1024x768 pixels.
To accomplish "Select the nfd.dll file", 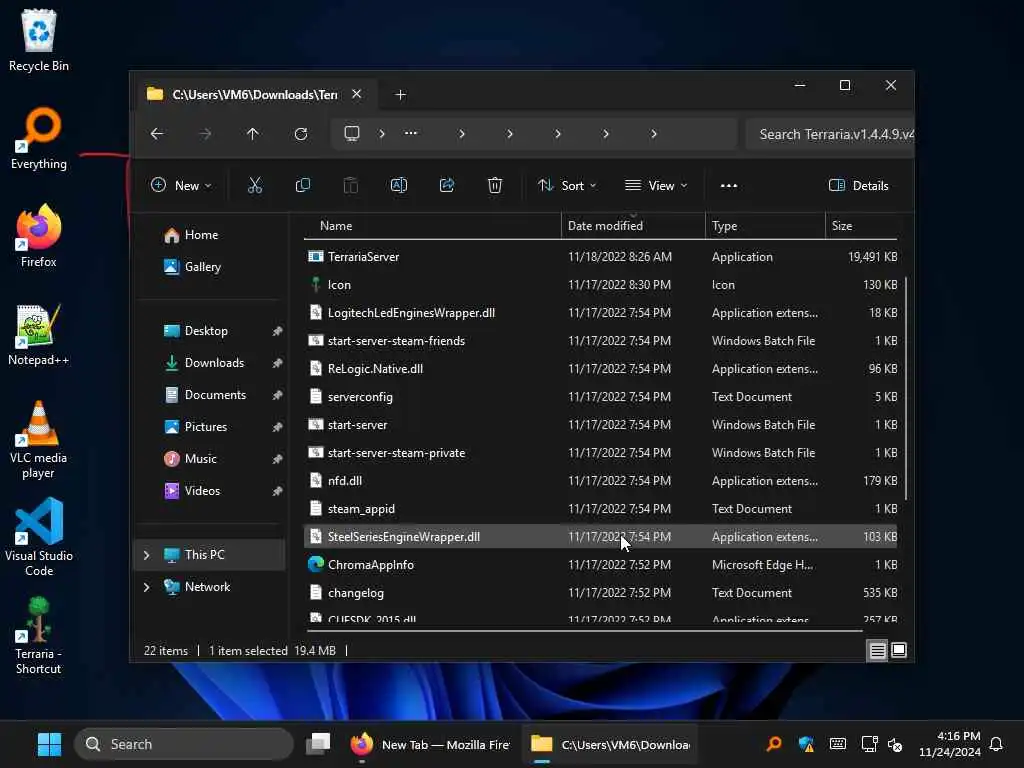I will [600, 481].
